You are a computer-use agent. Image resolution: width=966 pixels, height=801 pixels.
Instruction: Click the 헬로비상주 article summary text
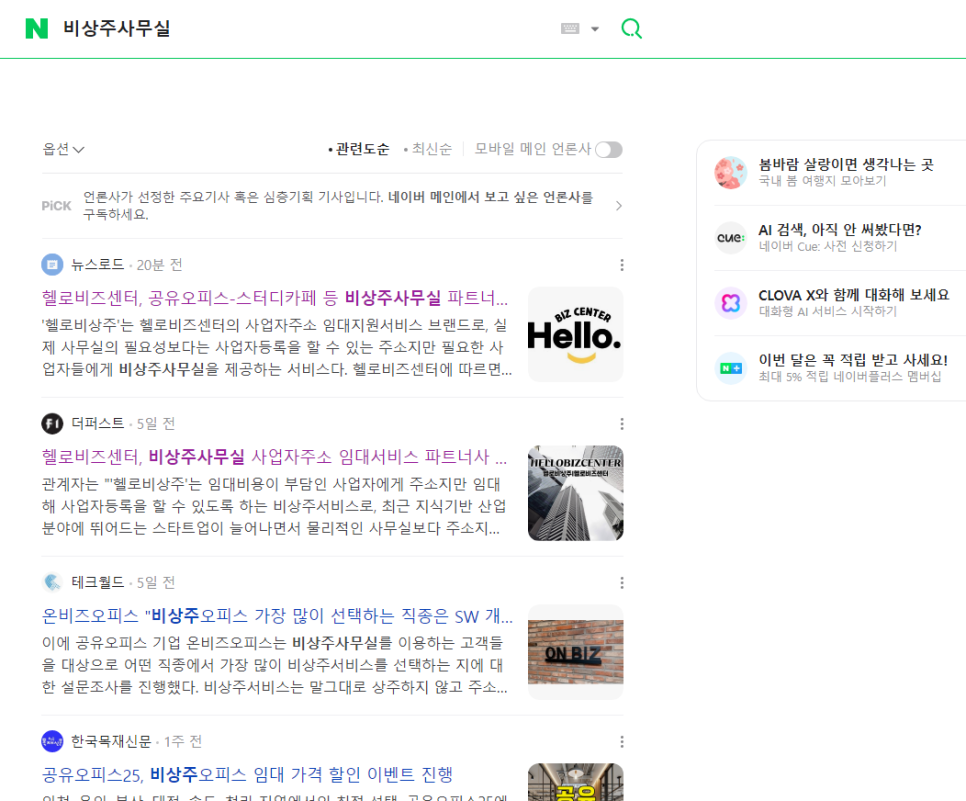click(x=277, y=348)
